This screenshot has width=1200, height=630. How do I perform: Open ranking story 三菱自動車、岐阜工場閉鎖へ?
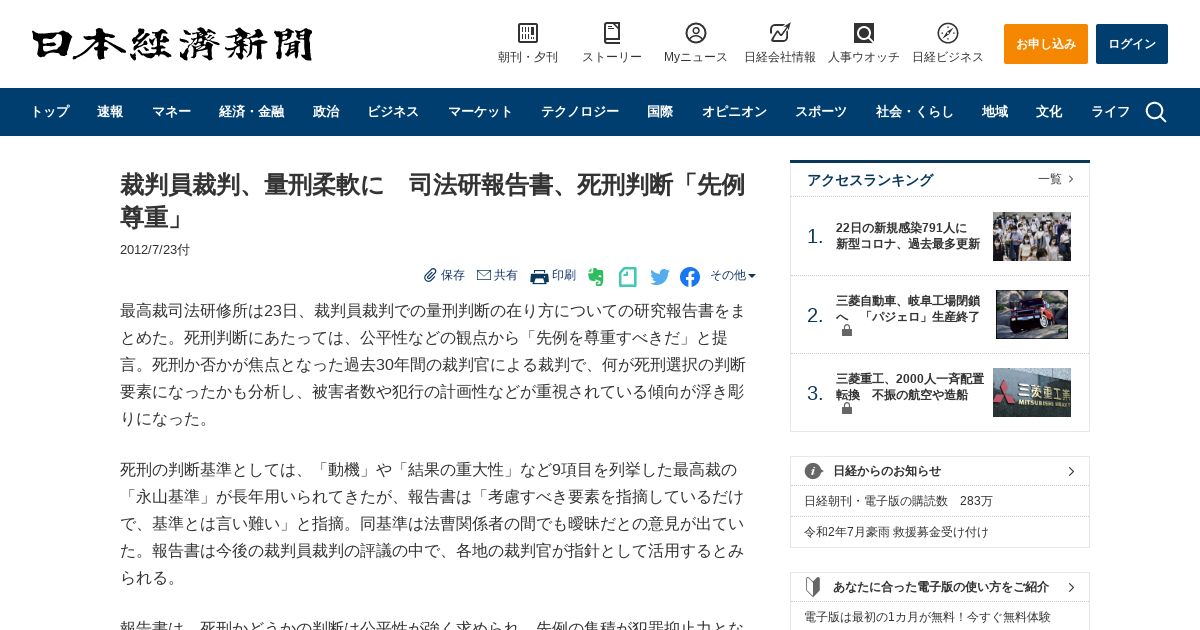(908, 308)
